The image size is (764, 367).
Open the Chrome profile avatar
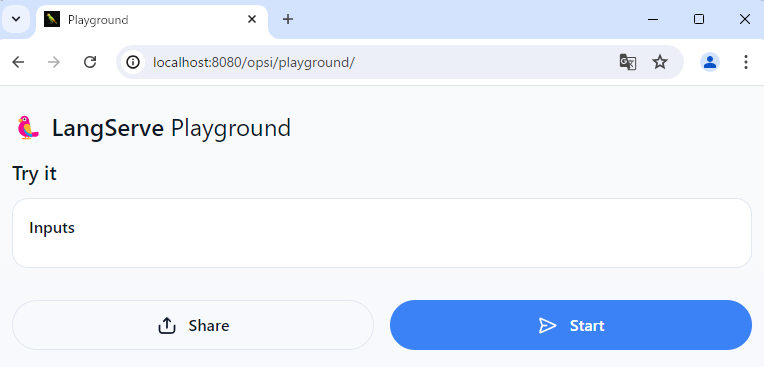click(x=710, y=62)
